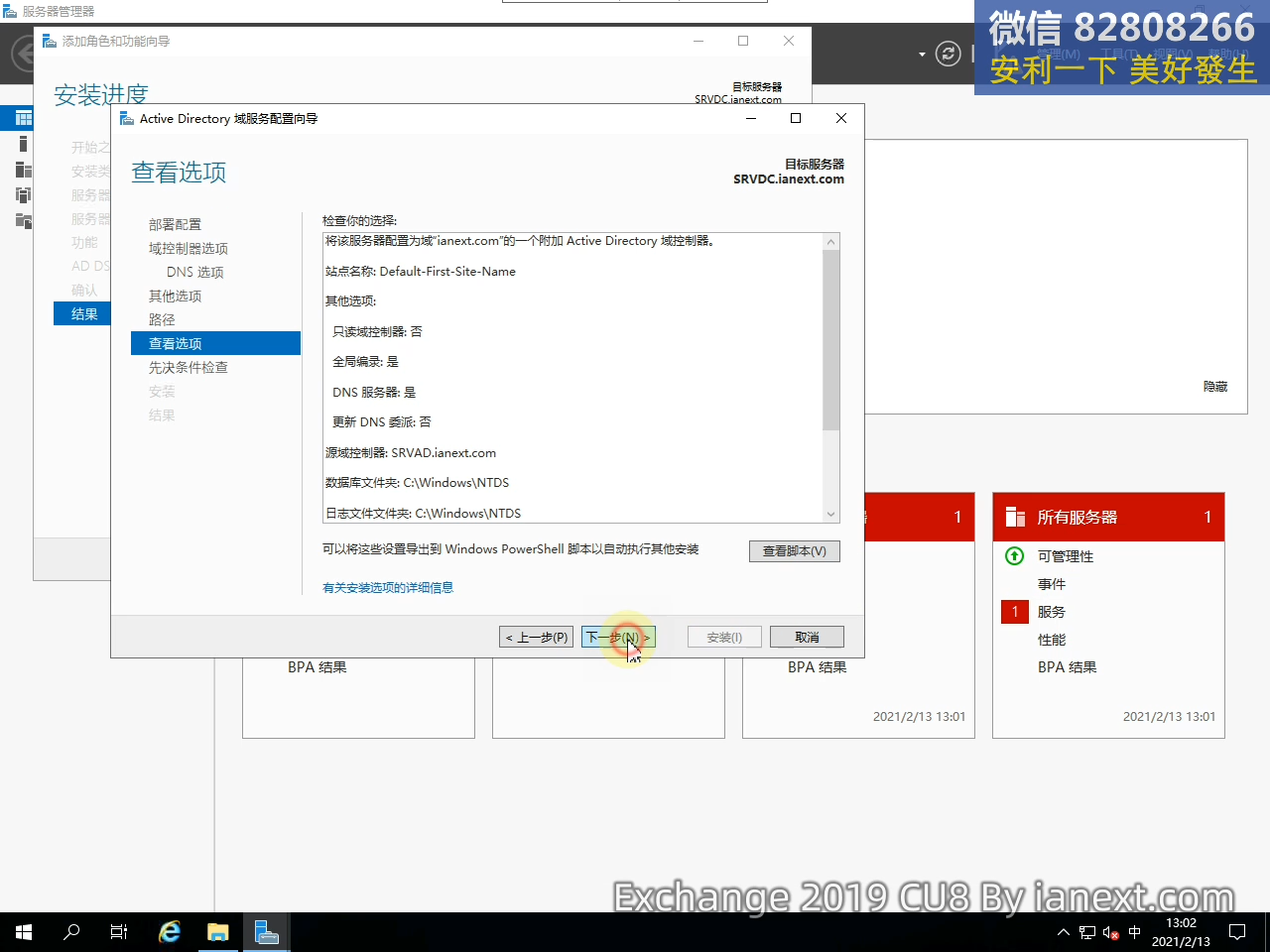Image resolution: width=1270 pixels, height=952 pixels.
Task: Click the Hide (隐藏) link in welcome panel
Action: (1215, 387)
